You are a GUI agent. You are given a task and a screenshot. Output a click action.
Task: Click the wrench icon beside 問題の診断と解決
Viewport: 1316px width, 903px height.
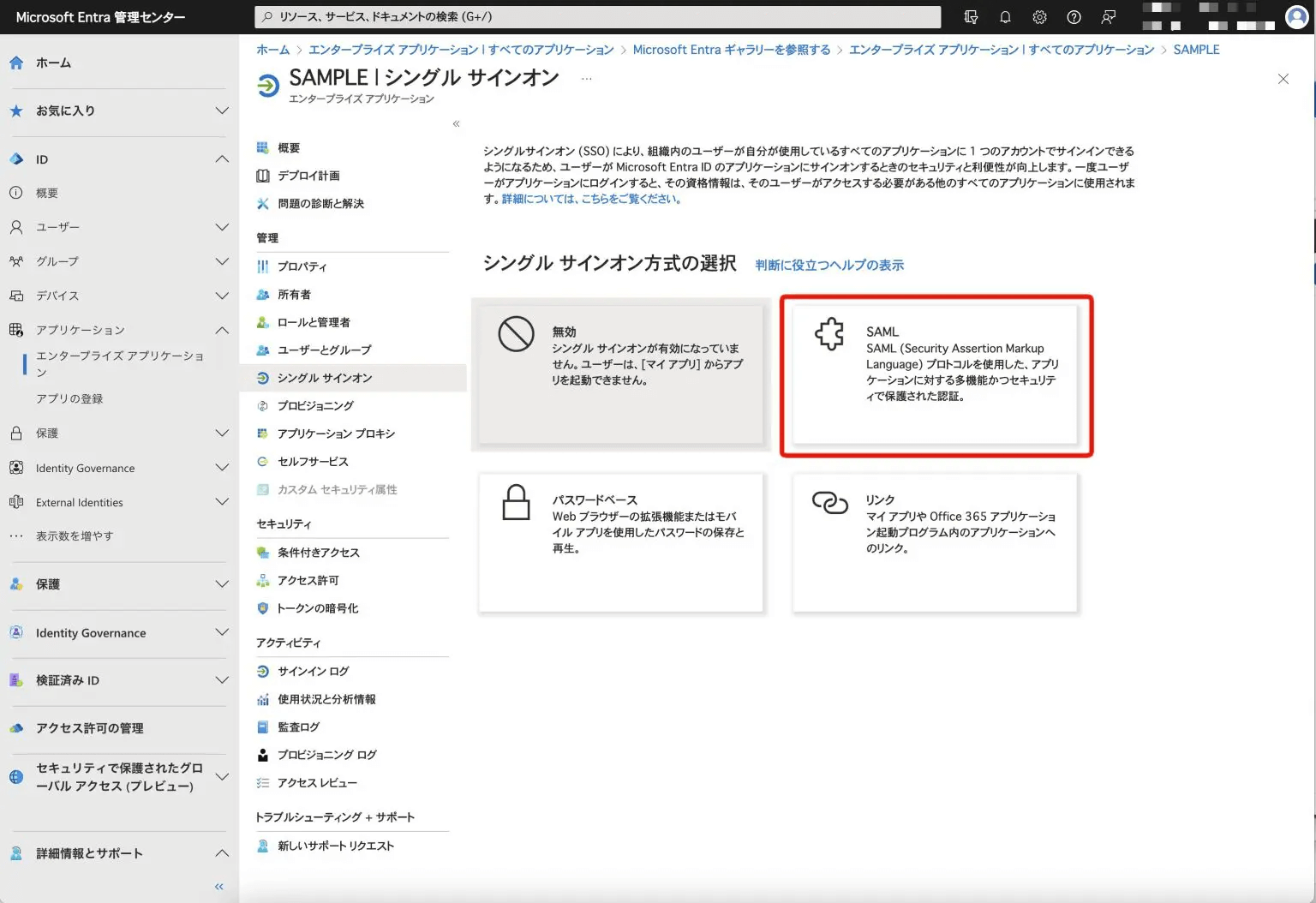click(263, 203)
